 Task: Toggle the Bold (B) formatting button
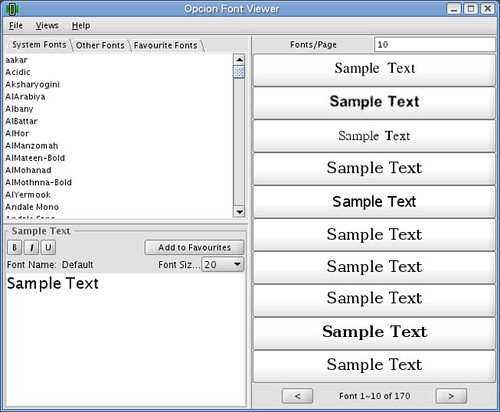tap(14, 247)
